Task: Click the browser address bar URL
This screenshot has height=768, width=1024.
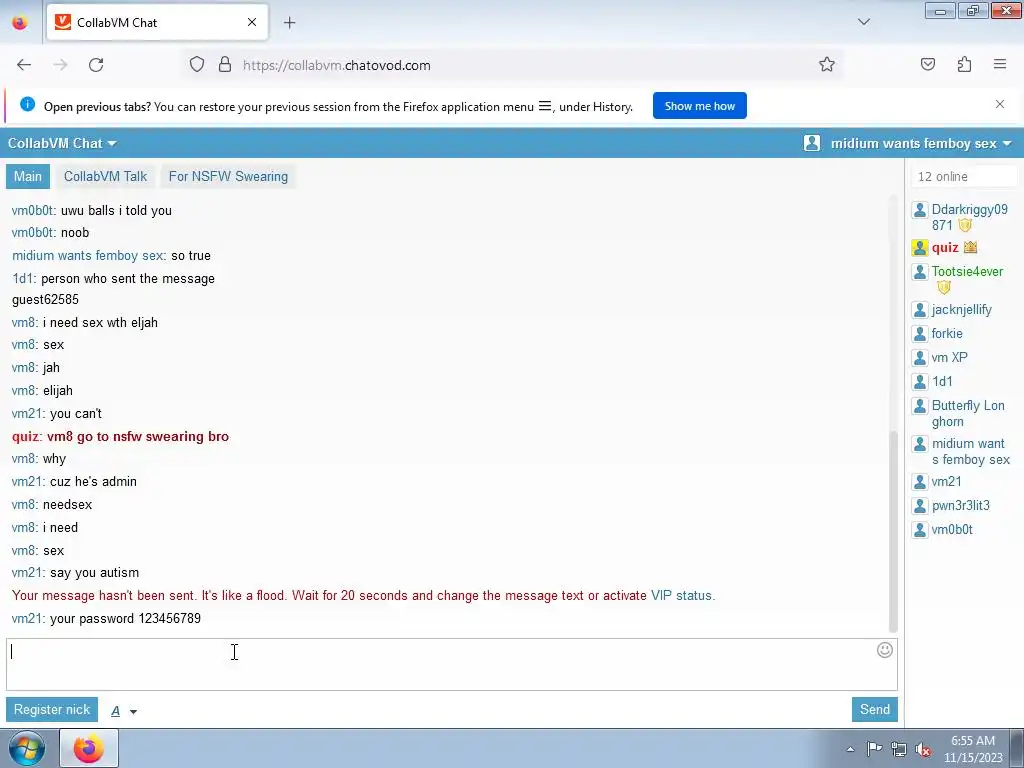Action: (336, 65)
